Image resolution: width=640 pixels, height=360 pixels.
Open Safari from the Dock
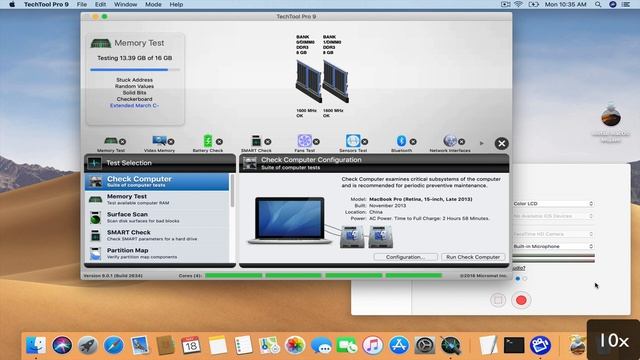(x=114, y=345)
